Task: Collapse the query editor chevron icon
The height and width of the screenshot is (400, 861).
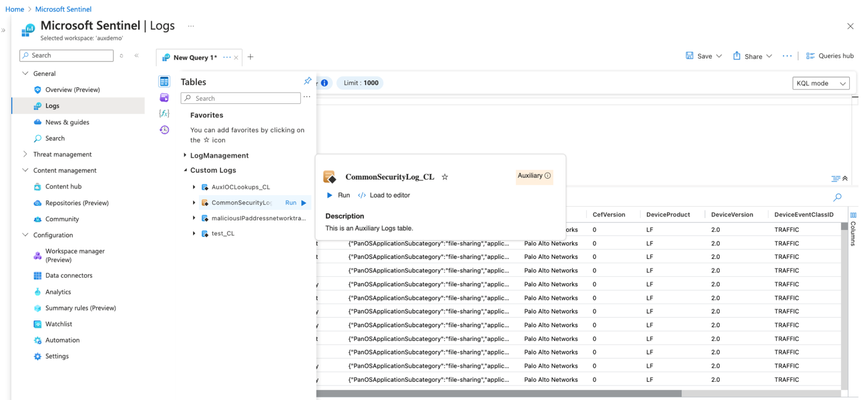Action: (x=845, y=178)
